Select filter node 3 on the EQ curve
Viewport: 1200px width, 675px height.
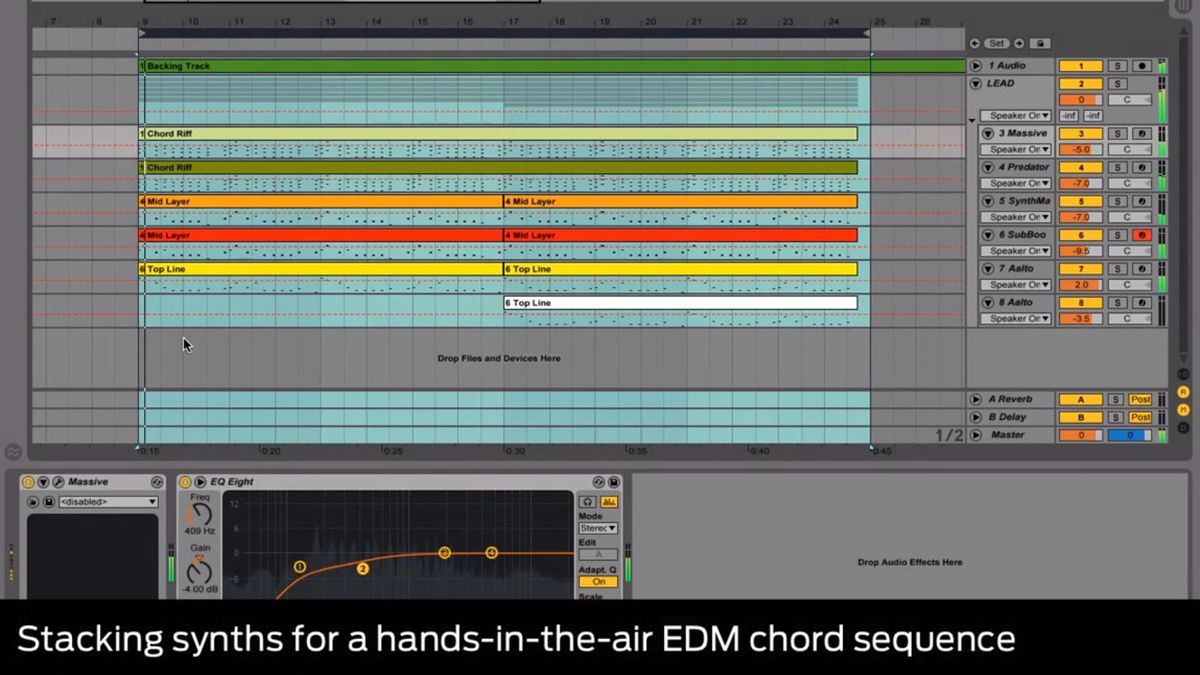click(444, 552)
